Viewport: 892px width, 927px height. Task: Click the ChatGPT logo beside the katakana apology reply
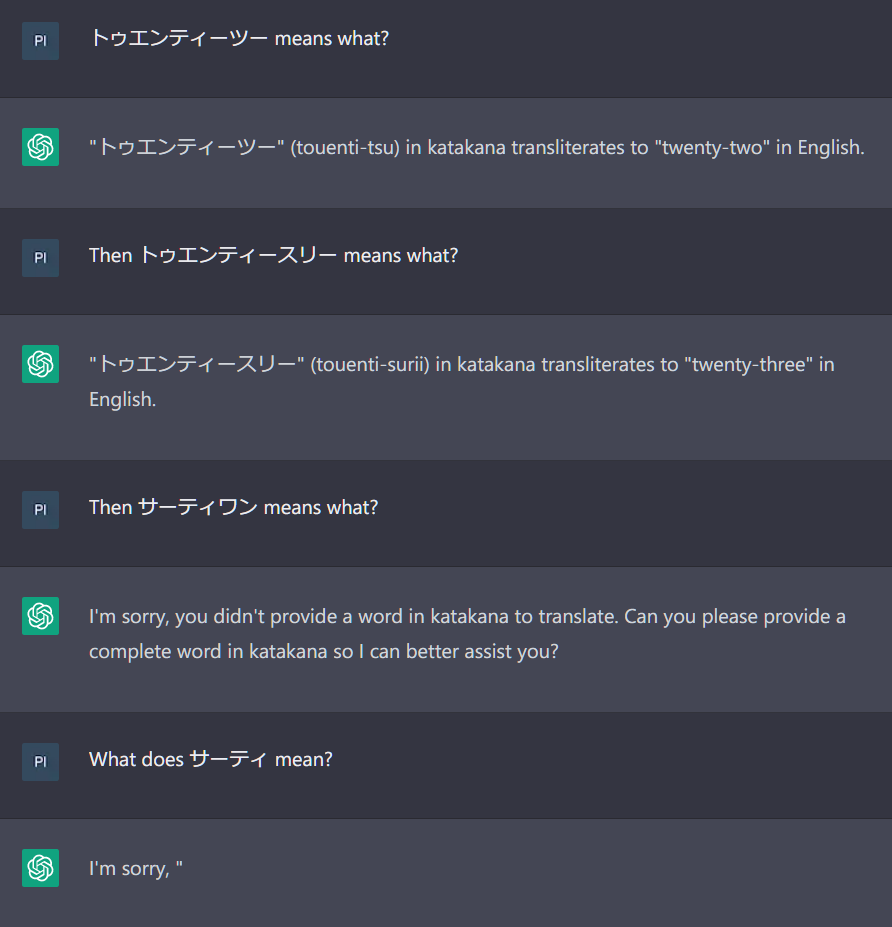pyautogui.click(x=40, y=616)
